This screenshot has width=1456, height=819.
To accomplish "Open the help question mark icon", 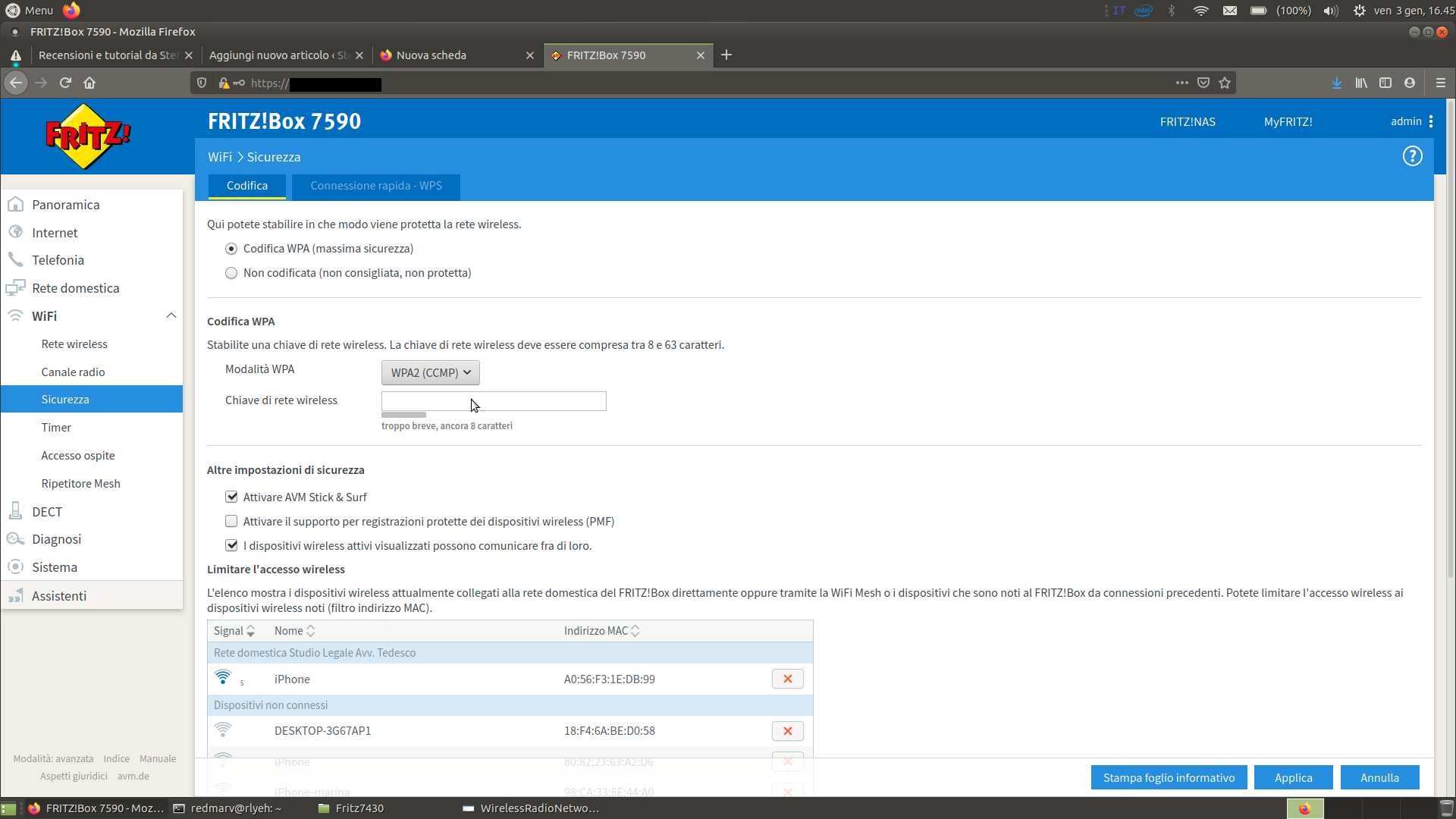I will pos(1412,156).
